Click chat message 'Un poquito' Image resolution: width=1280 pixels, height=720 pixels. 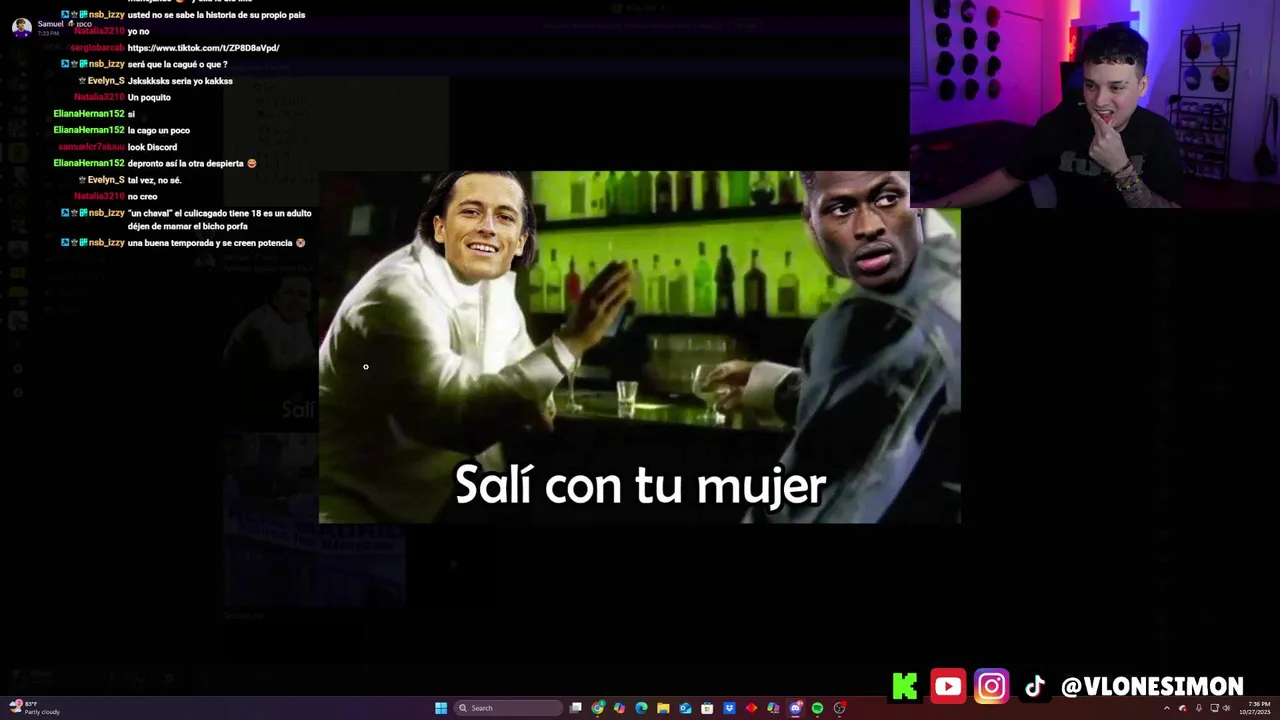[149, 97]
